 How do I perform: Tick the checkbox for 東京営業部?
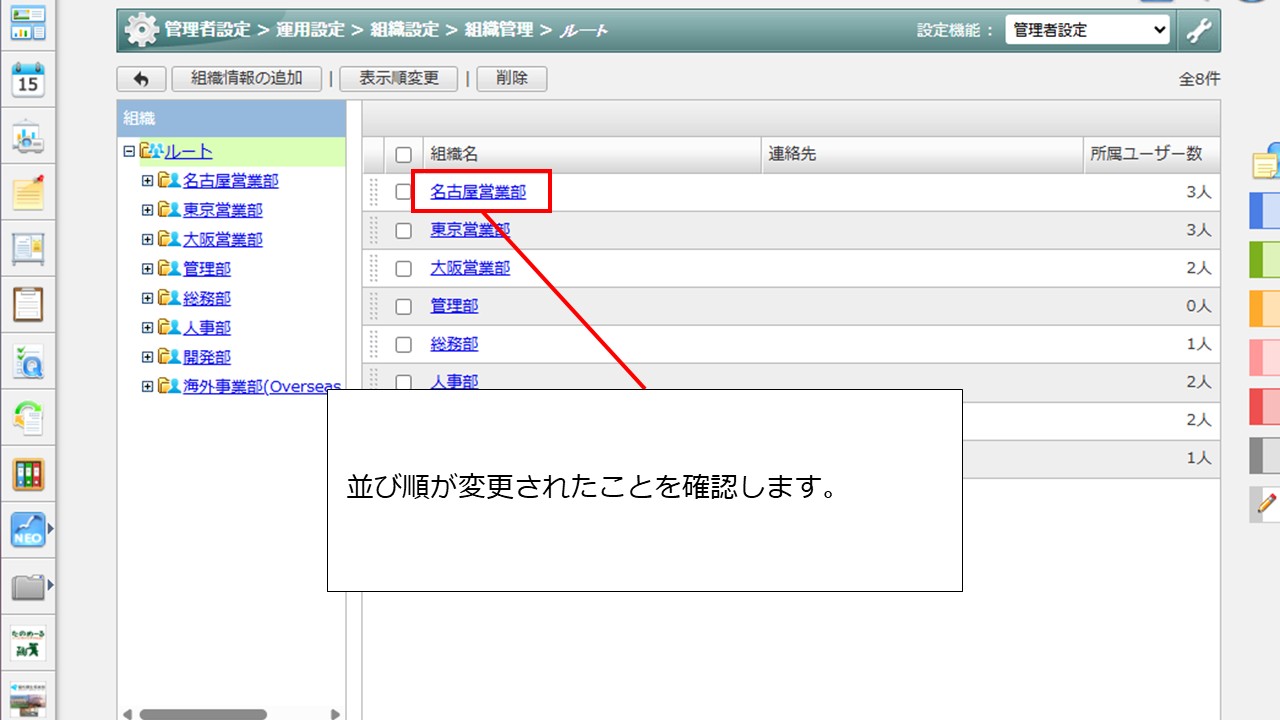(x=404, y=230)
